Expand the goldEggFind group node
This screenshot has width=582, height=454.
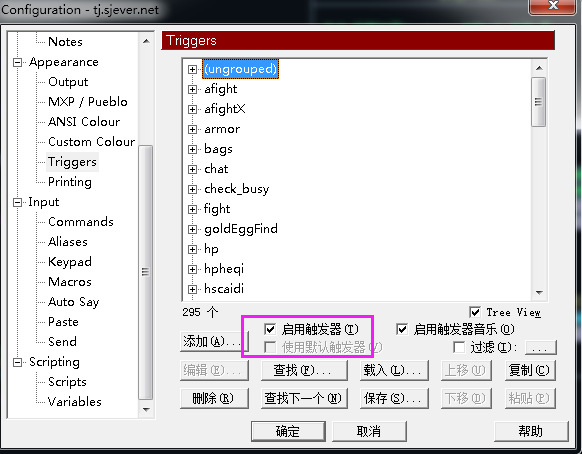[x=192, y=229]
